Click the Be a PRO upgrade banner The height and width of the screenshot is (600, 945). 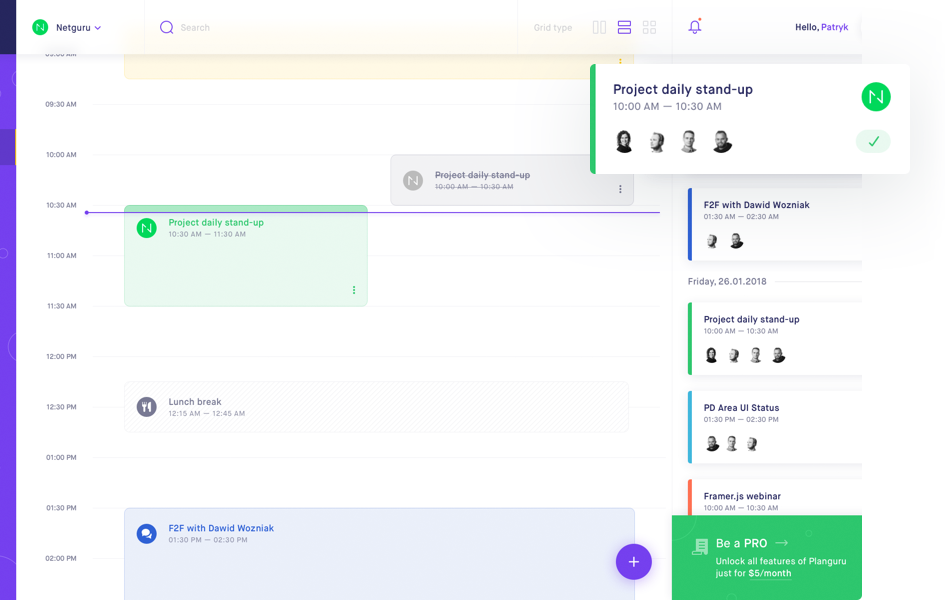(767, 557)
